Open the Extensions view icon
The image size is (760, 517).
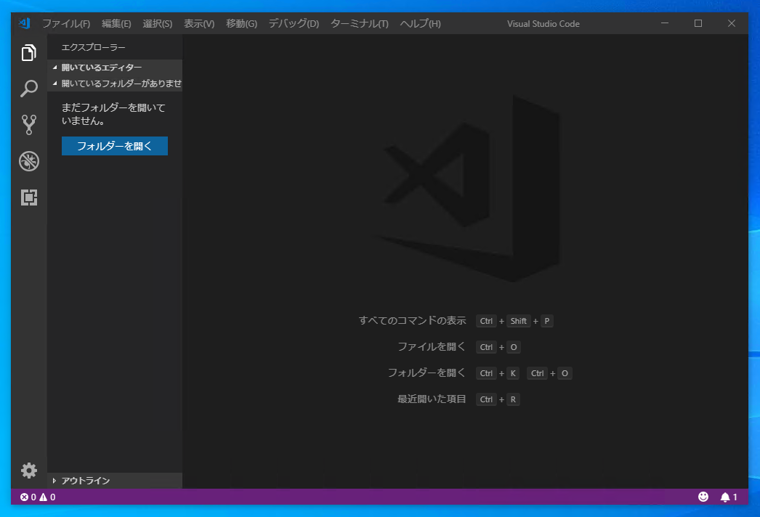(29, 197)
